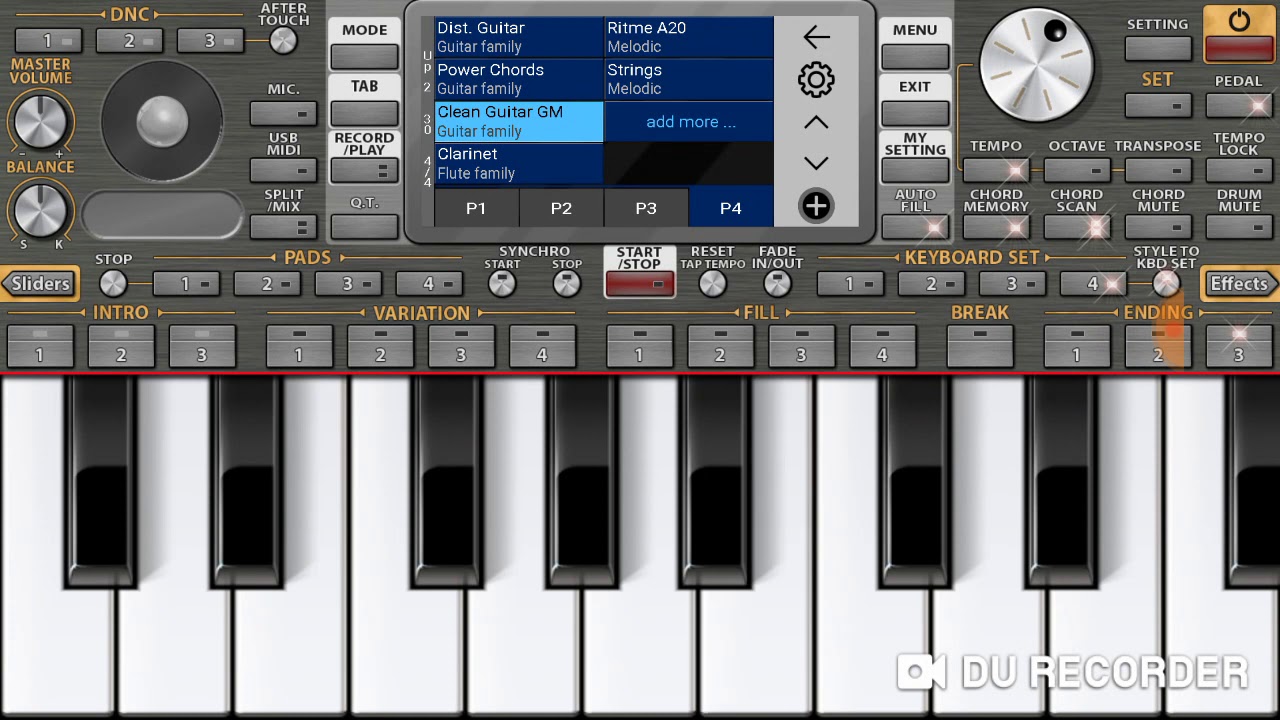Toggle the USB MIDI button
Screen dimensions: 1280x720
coord(283,171)
